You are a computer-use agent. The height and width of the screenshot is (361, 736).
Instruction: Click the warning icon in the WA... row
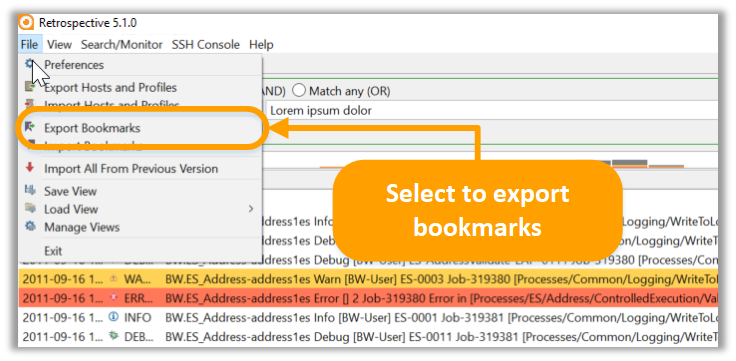(x=113, y=279)
